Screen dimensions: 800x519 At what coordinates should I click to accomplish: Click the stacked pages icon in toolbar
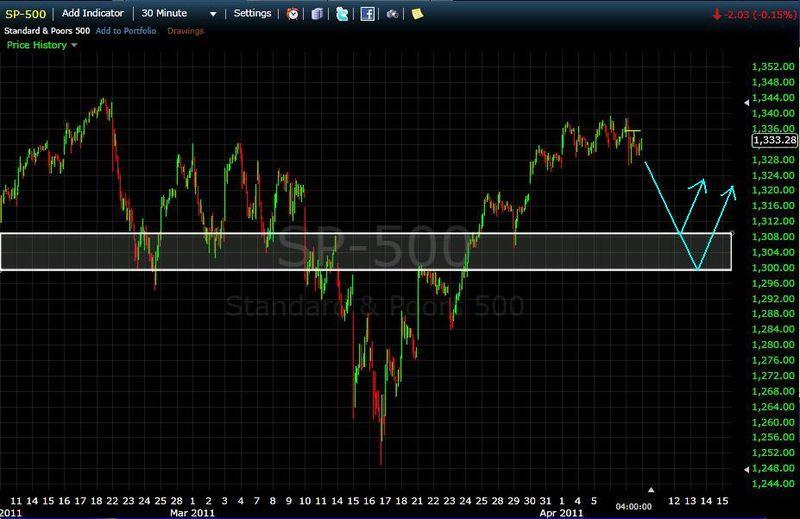pos(317,14)
